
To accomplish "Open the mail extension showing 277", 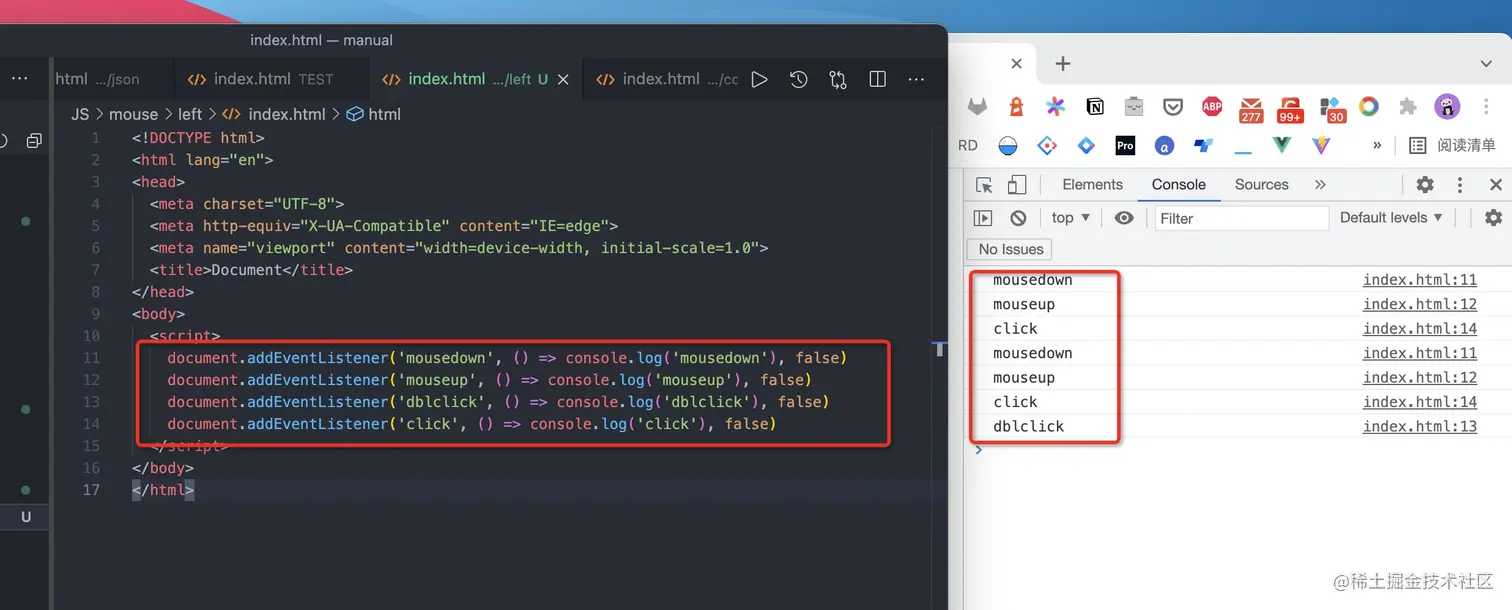I will click(x=1251, y=108).
